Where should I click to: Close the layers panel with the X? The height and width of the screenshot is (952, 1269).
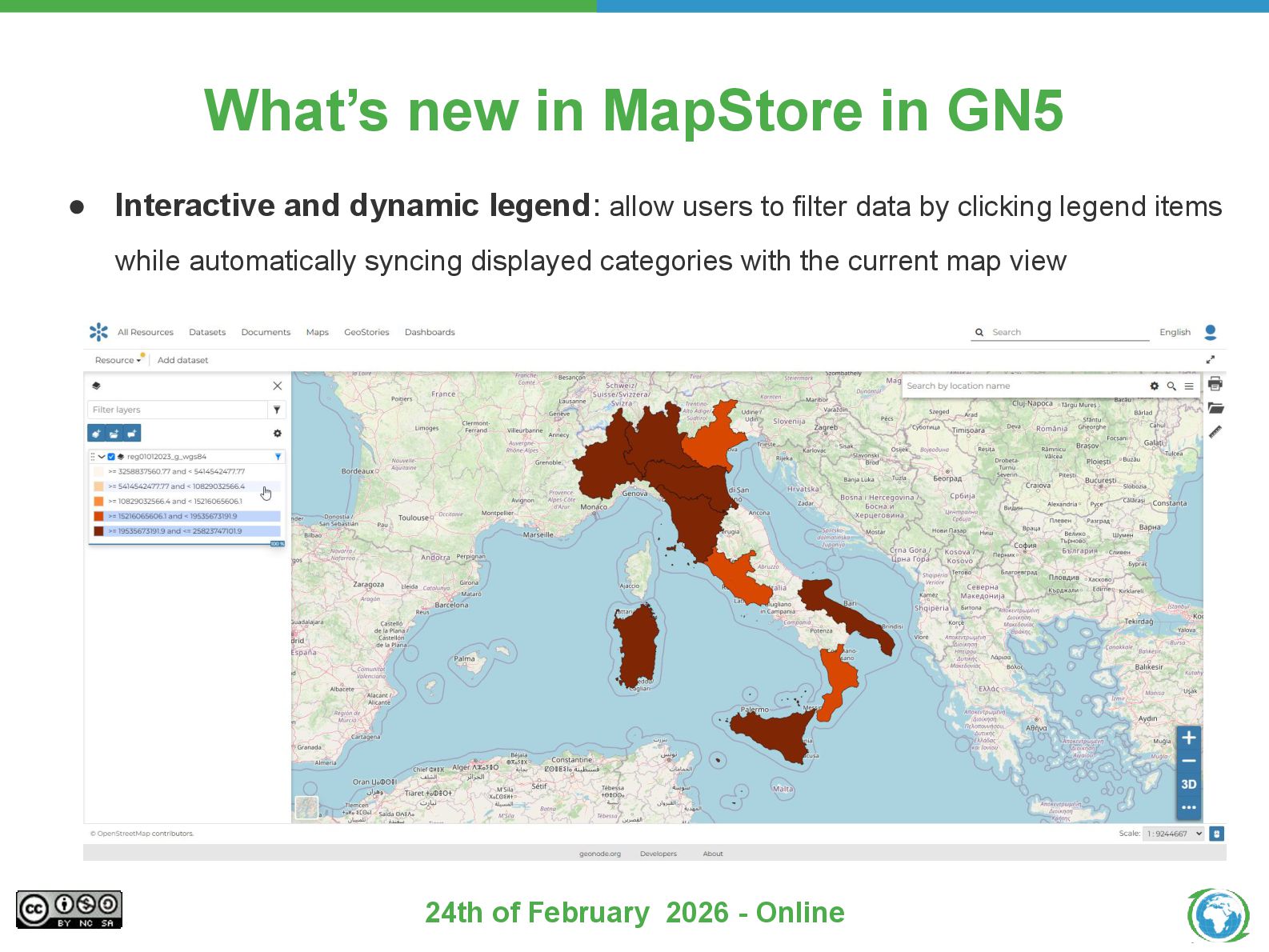pos(278,386)
